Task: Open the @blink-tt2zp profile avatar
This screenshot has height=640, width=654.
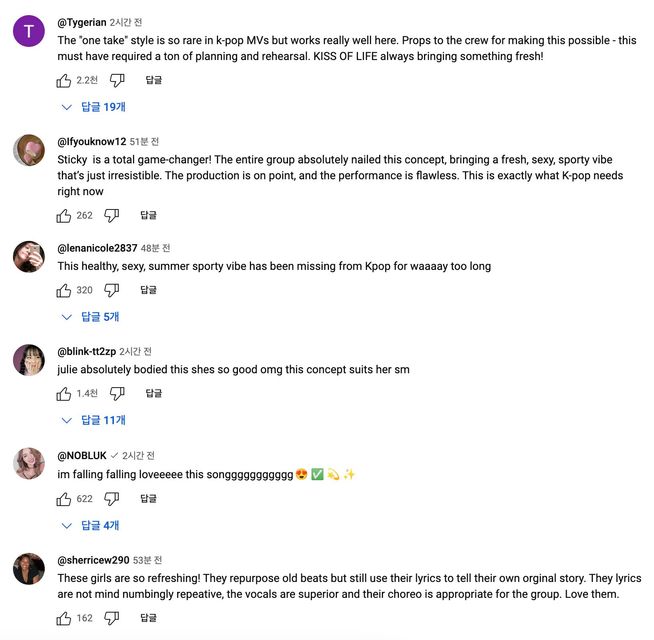Action: pos(28,360)
